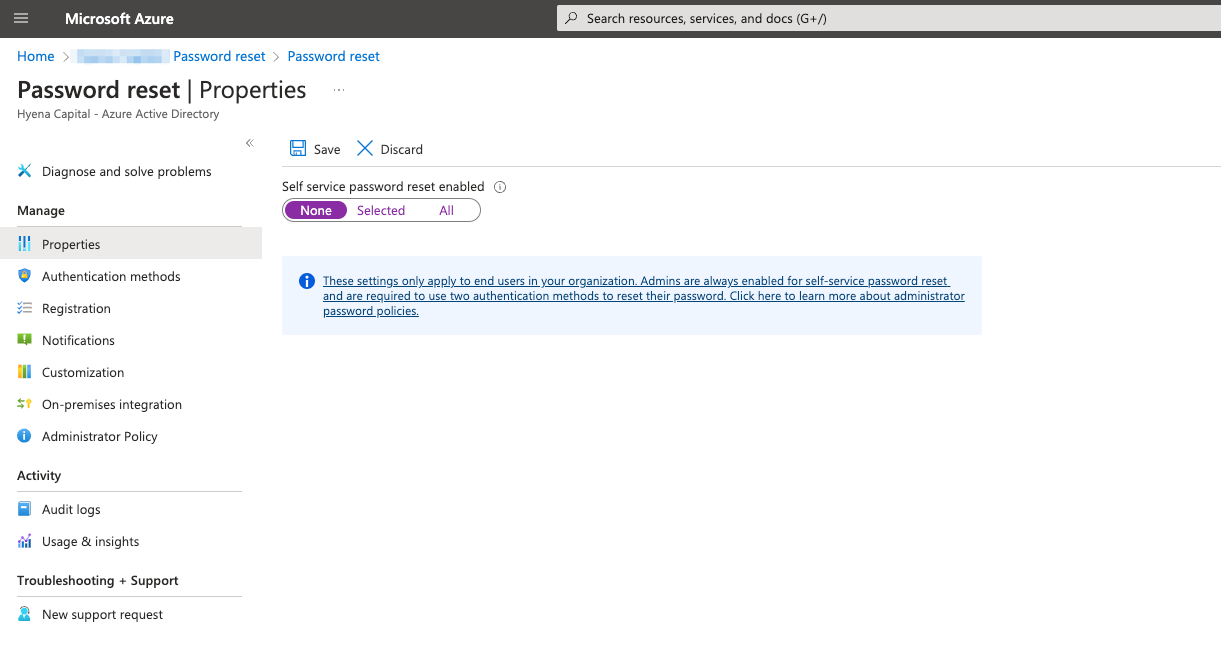Viewport: 1221px width, 653px height.
Task: Go to Home breadcrumb
Action: [36, 56]
